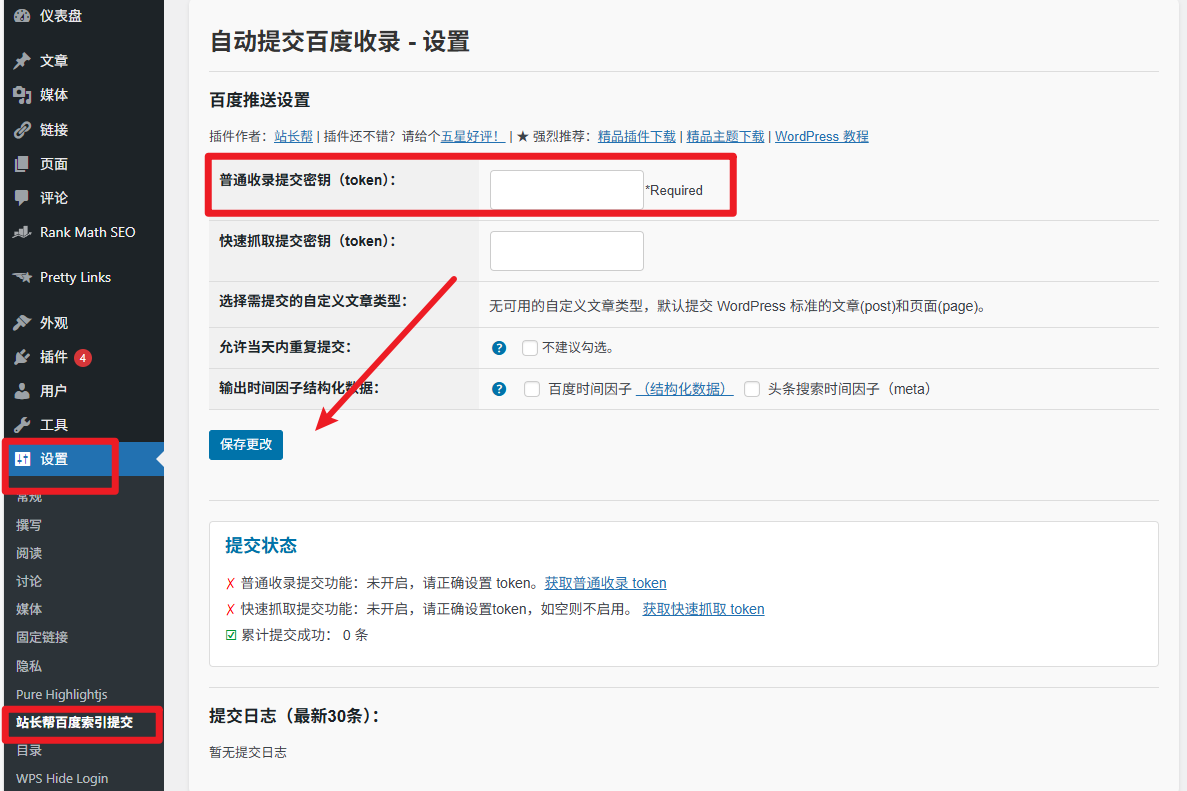Click the chain link icon beside 链接
This screenshot has height=791, width=1187.
[x=22, y=129]
